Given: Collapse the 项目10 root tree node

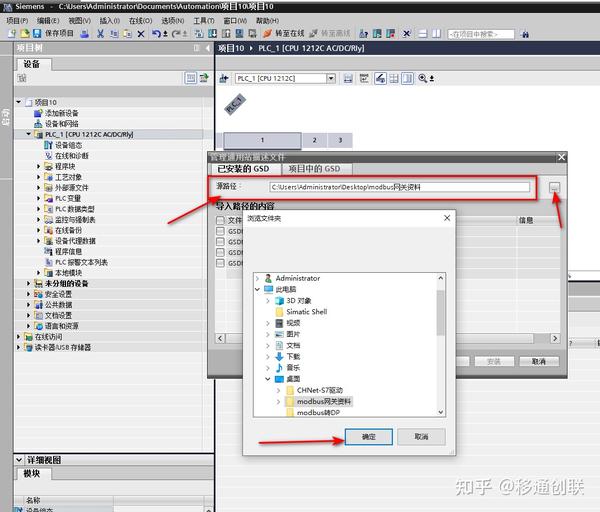Looking at the screenshot, I should click(18, 102).
